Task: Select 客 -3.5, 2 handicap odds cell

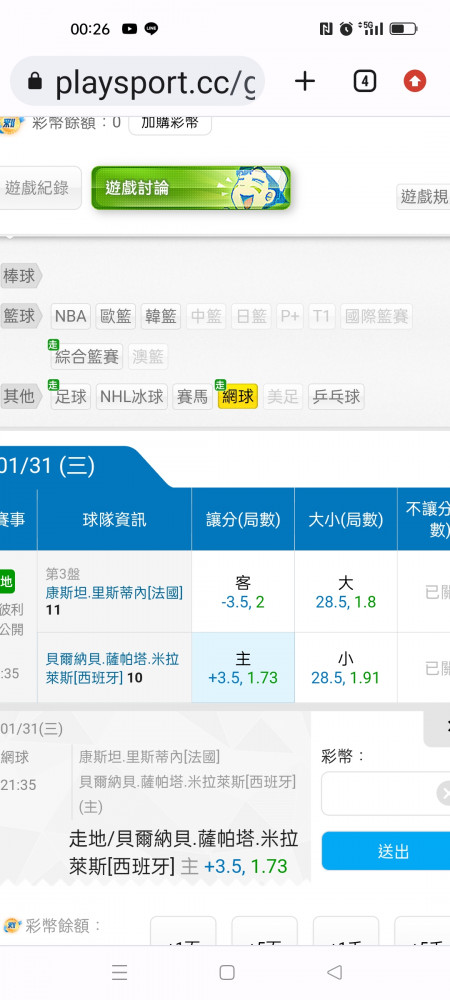Action: tap(243, 592)
